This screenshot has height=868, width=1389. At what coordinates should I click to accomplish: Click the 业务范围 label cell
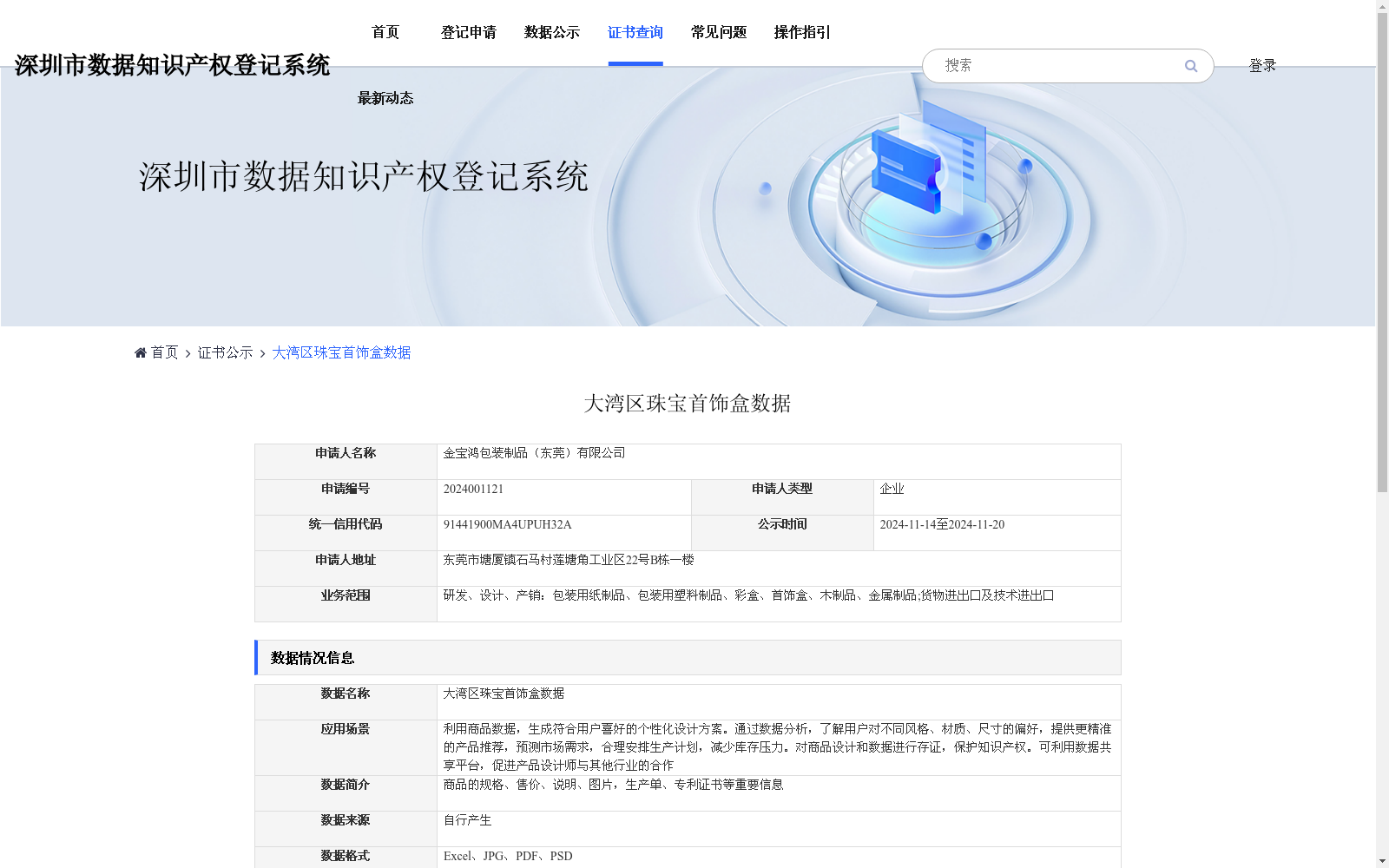[x=346, y=604]
